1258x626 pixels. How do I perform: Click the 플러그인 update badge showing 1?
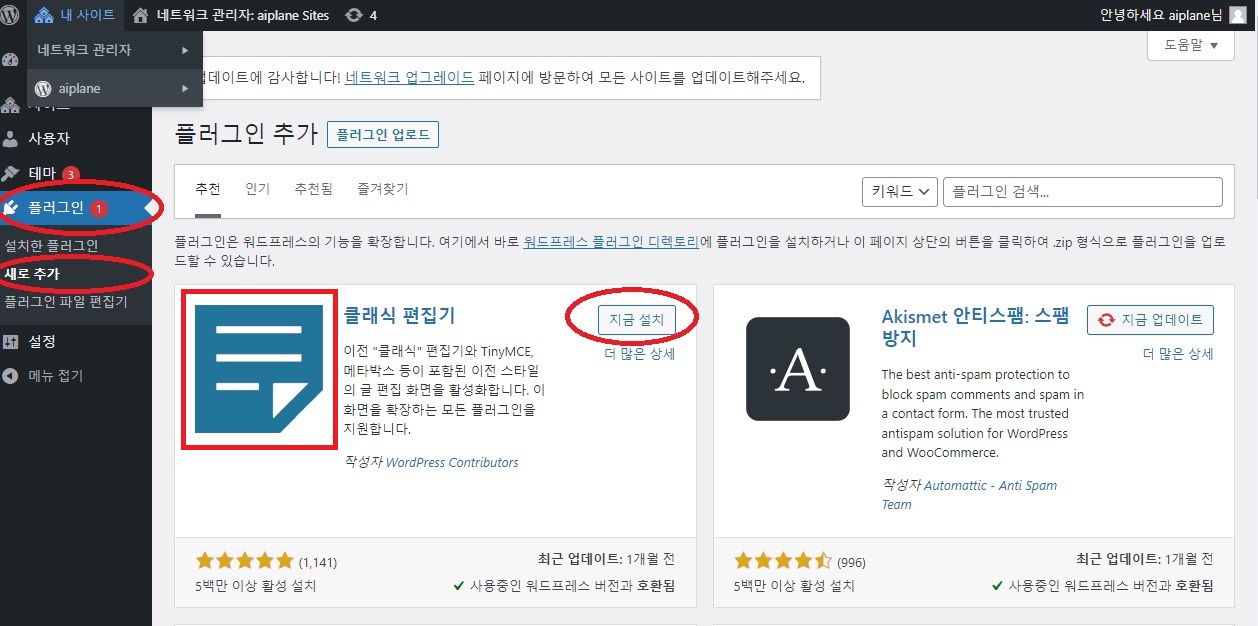click(99, 209)
